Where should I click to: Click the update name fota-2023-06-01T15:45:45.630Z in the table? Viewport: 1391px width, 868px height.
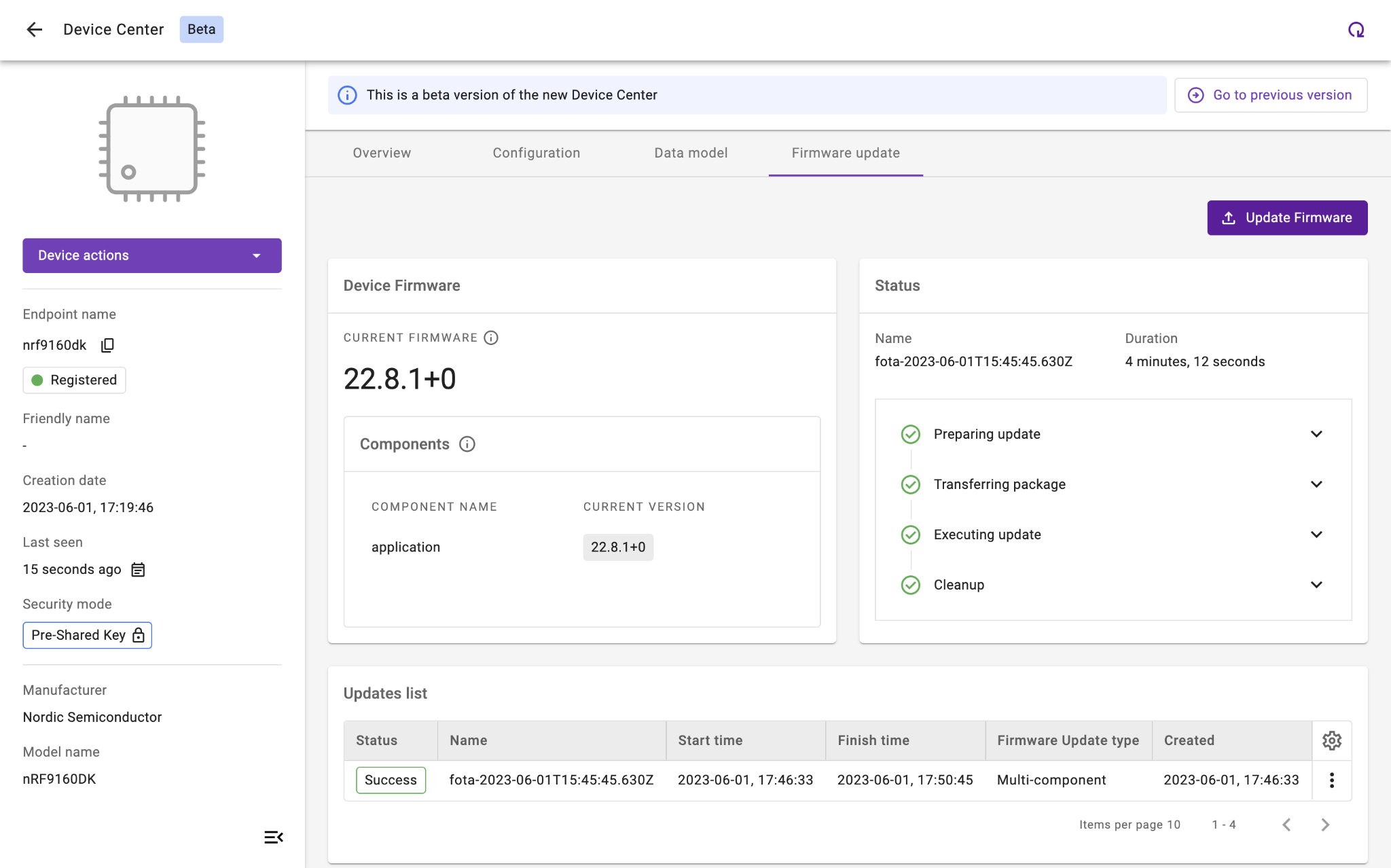point(552,780)
